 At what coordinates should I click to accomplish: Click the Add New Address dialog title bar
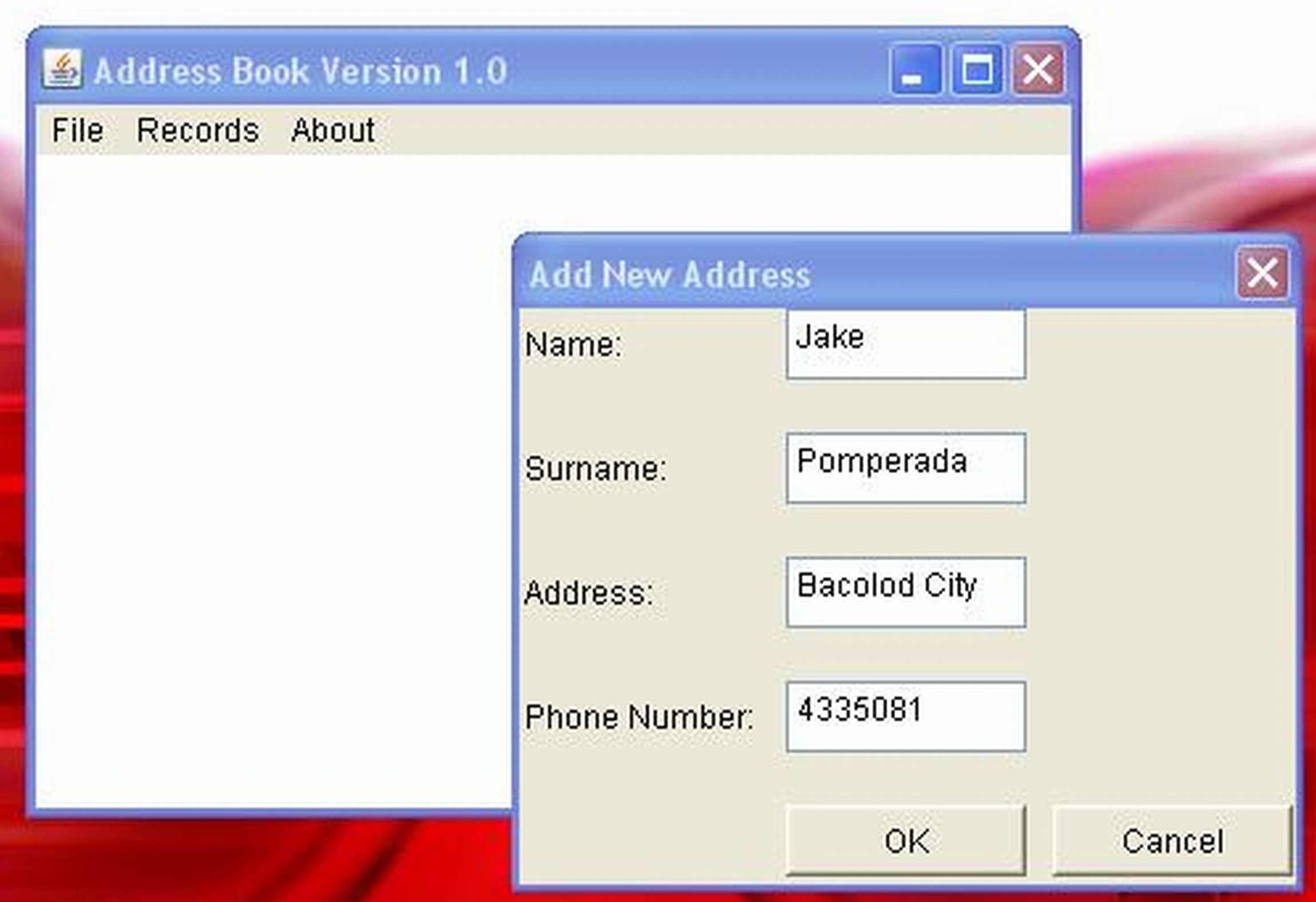[801, 274]
